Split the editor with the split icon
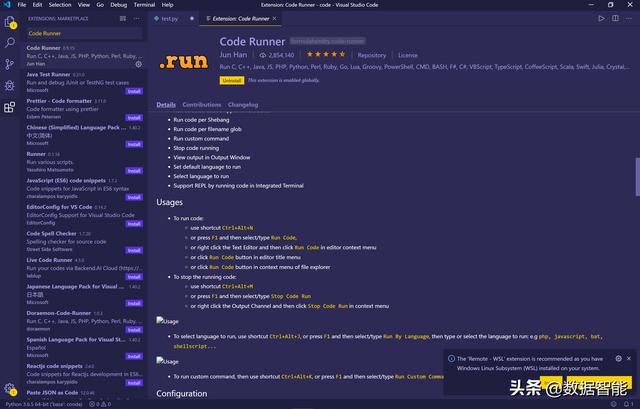The width and height of the screenshot is (640, 409). click(x=615, y=18)
